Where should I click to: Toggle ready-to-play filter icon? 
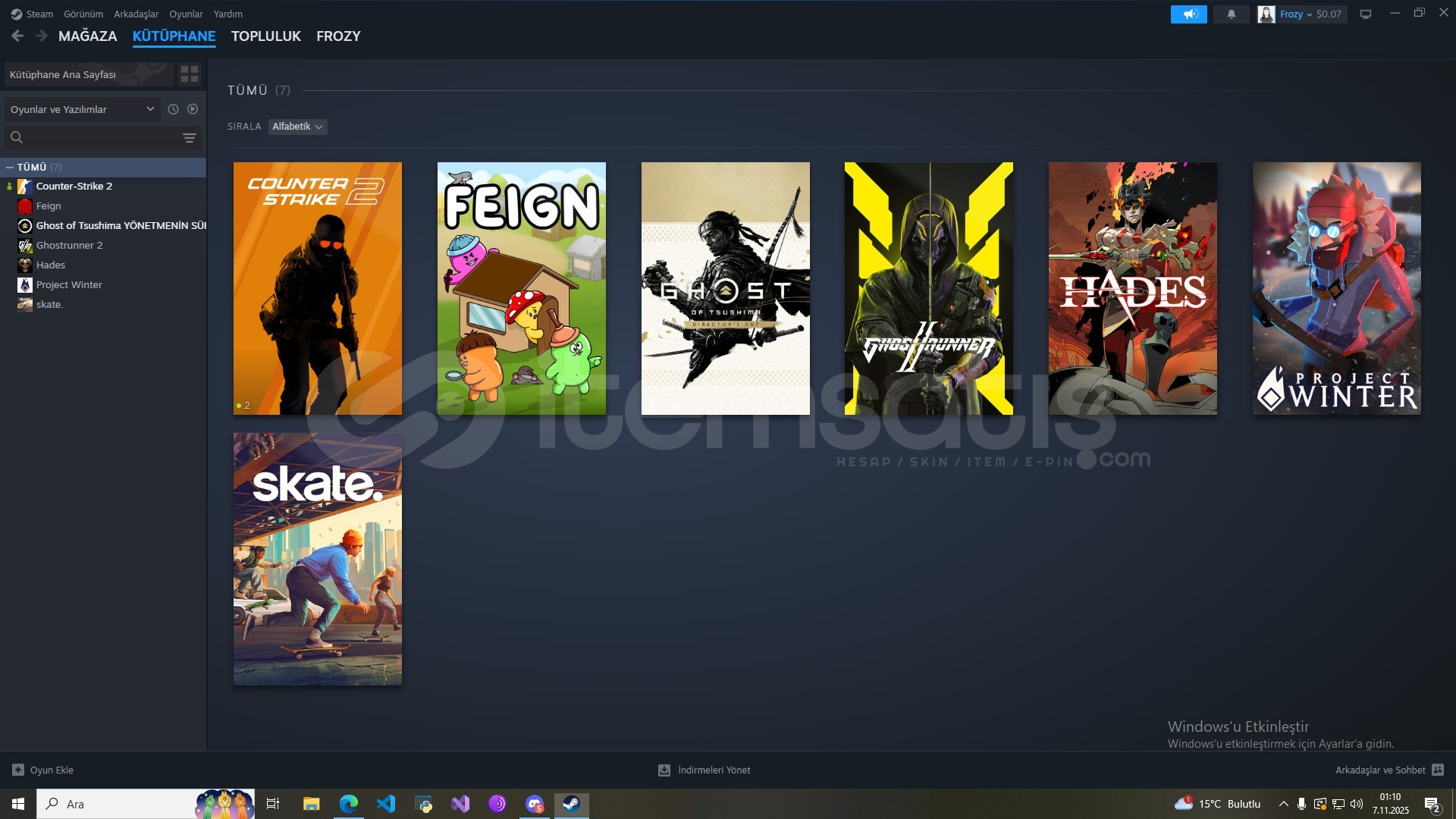(x=193, y=109)
